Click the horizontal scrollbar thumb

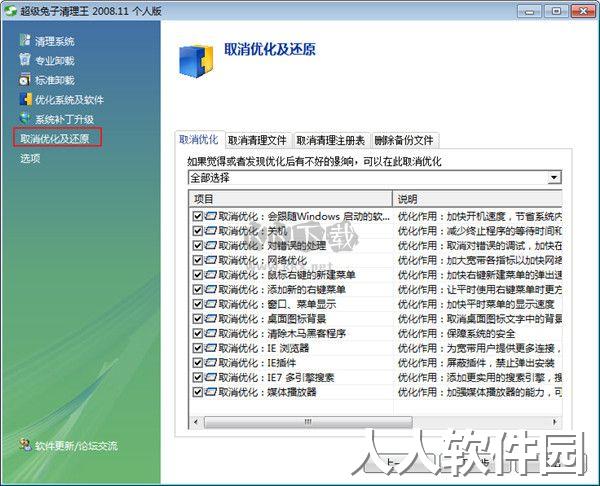pos(308,422)
